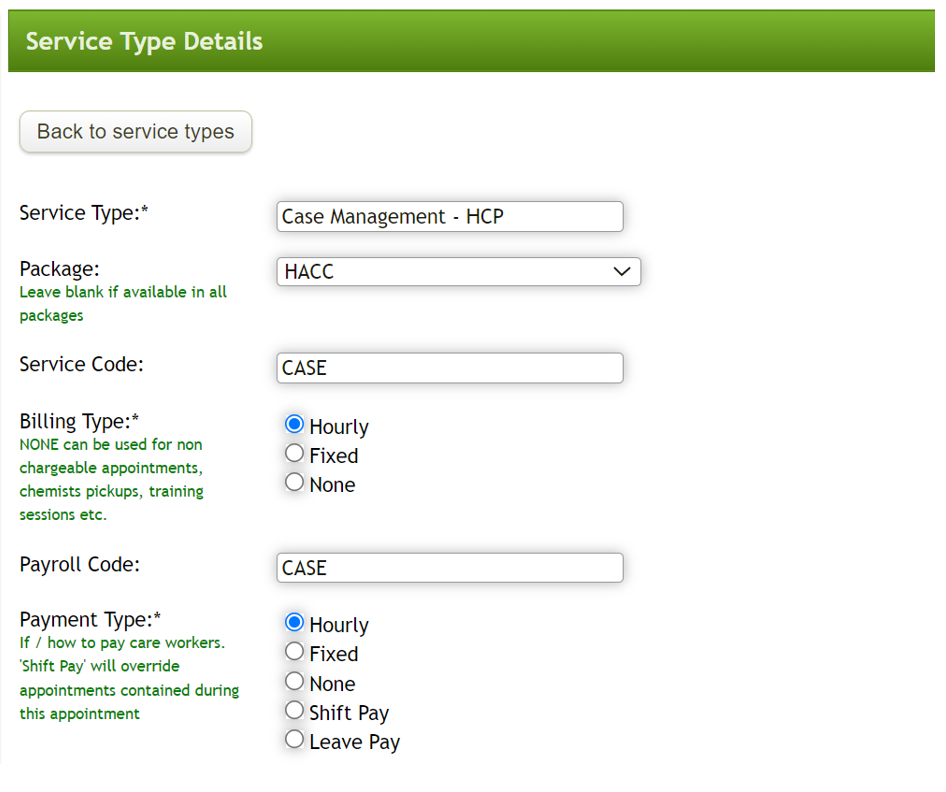Select the Hourly payment type option
This screenshot has height=792, width=946.
pyautogui.click(x=295, y=621)
